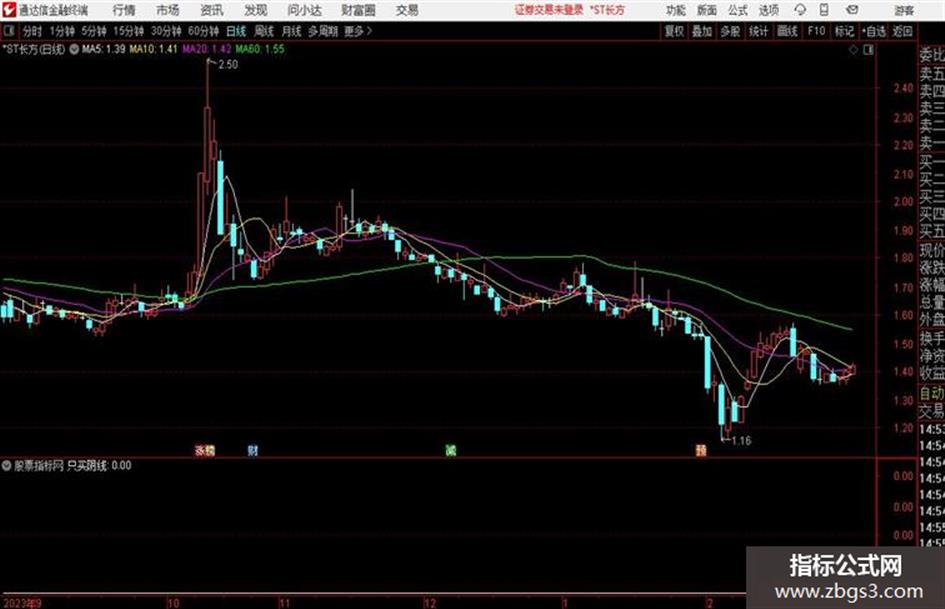Image resolution: width=945 pixels, height=609 pixels.
Task: Open the mail envelope icon
Action: click(852, 10)
